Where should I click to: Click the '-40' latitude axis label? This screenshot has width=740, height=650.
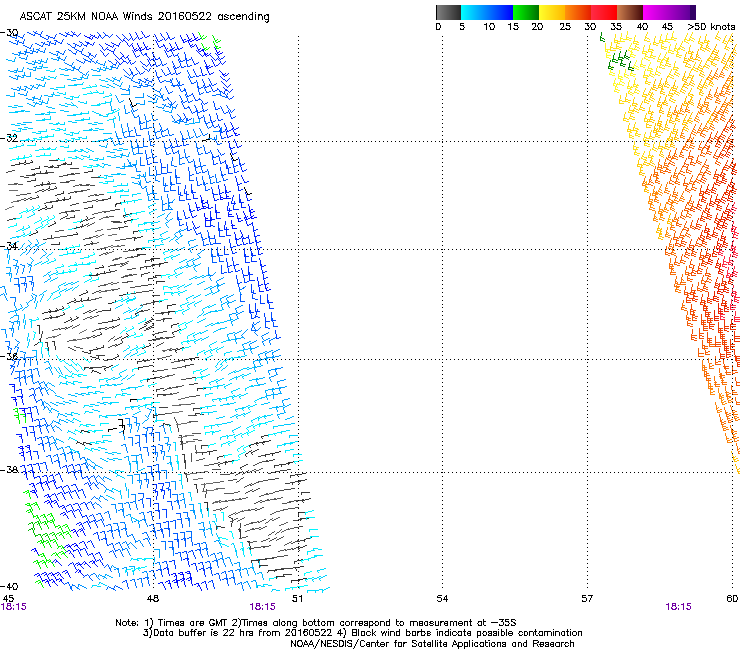coord(9,586)
